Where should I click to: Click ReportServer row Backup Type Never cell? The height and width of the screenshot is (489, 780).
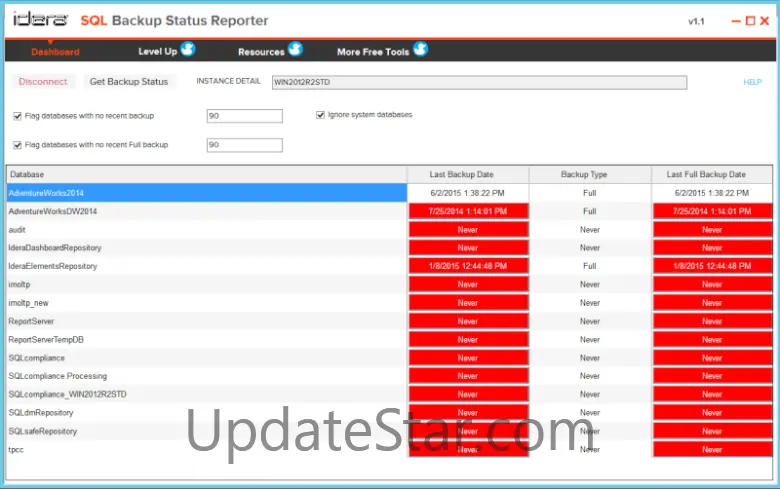[590, 321]
